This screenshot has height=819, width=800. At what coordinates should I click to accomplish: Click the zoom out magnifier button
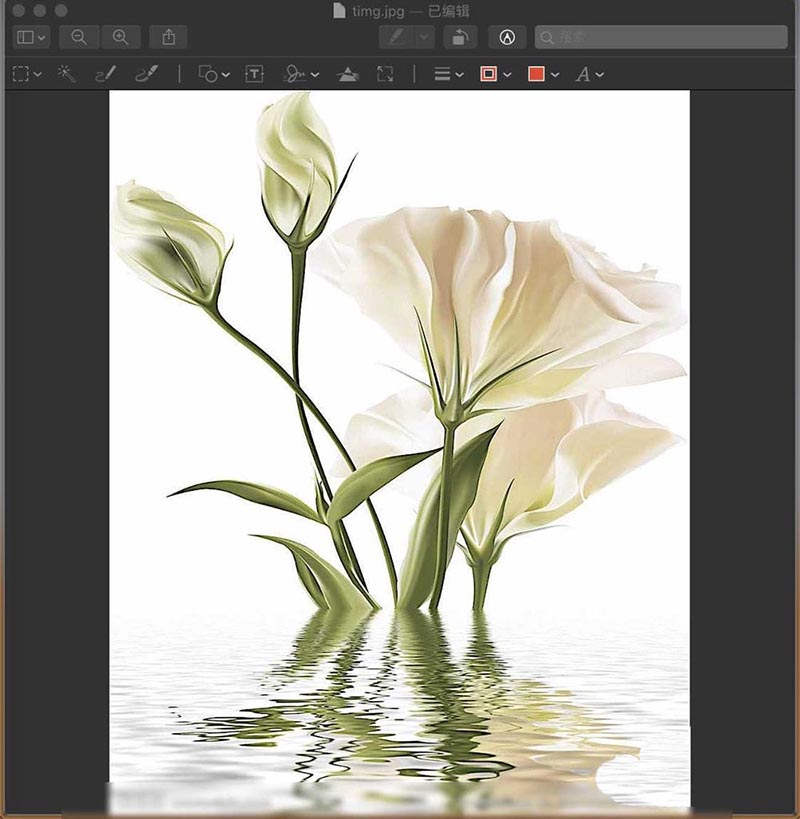pos(79,37)
